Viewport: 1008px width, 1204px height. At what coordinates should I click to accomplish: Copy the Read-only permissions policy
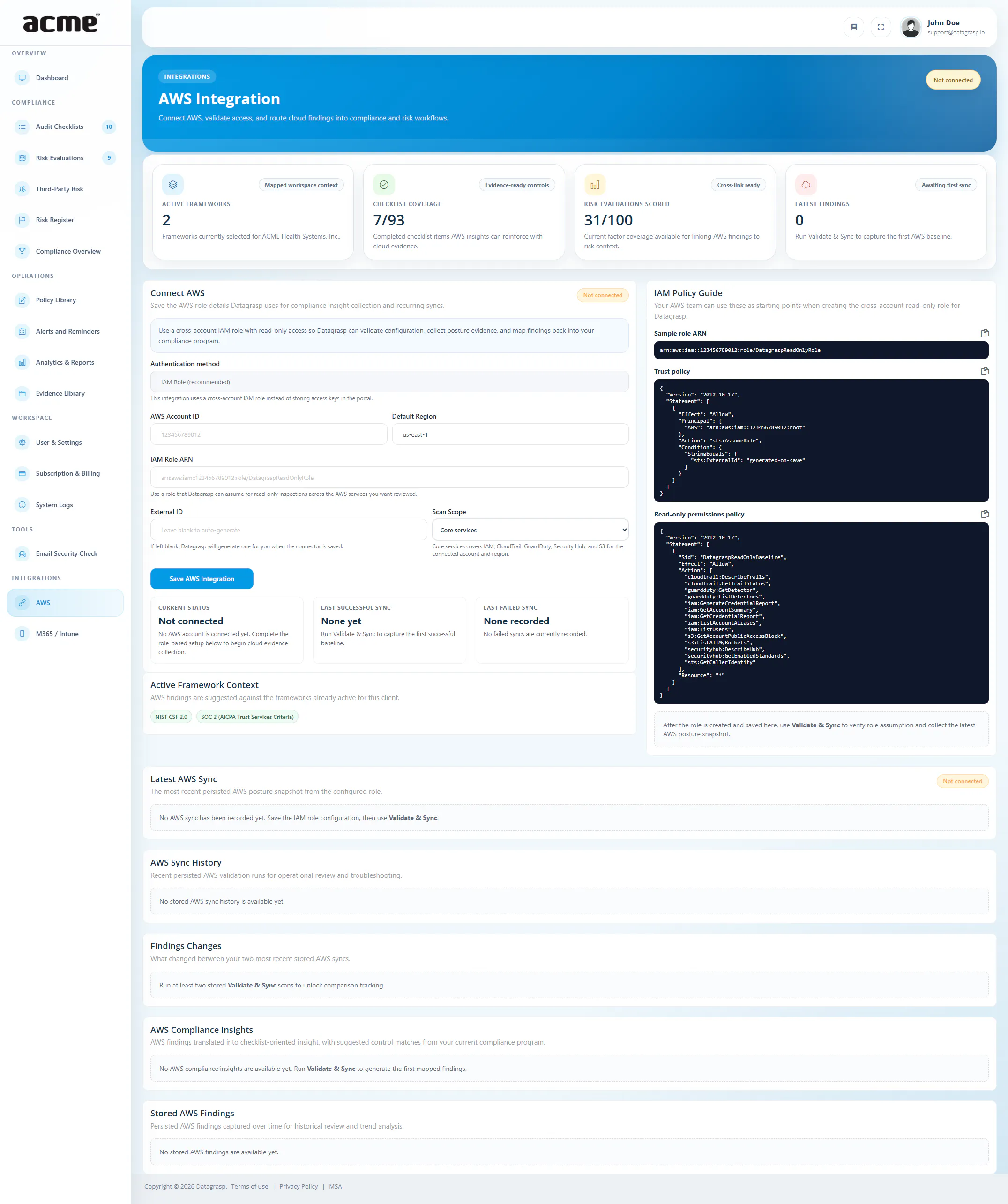tap(985, 514)
